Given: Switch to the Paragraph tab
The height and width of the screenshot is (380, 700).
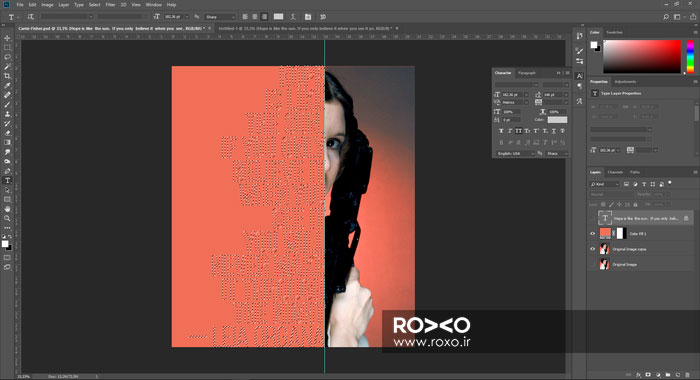Looking at the screenshot, I should point(526,73).
